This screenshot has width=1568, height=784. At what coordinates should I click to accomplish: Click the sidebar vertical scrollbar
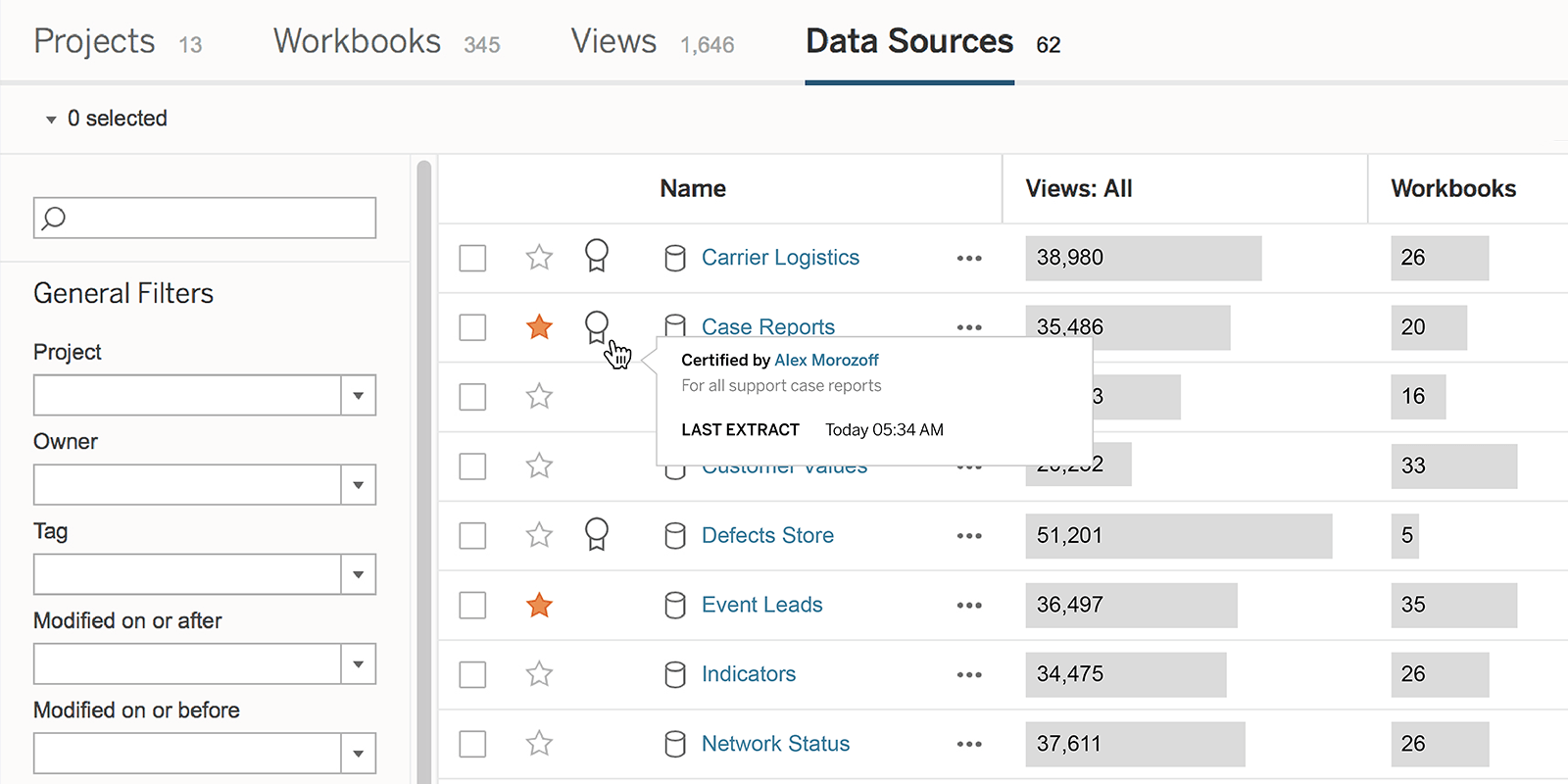coord(423,470)
